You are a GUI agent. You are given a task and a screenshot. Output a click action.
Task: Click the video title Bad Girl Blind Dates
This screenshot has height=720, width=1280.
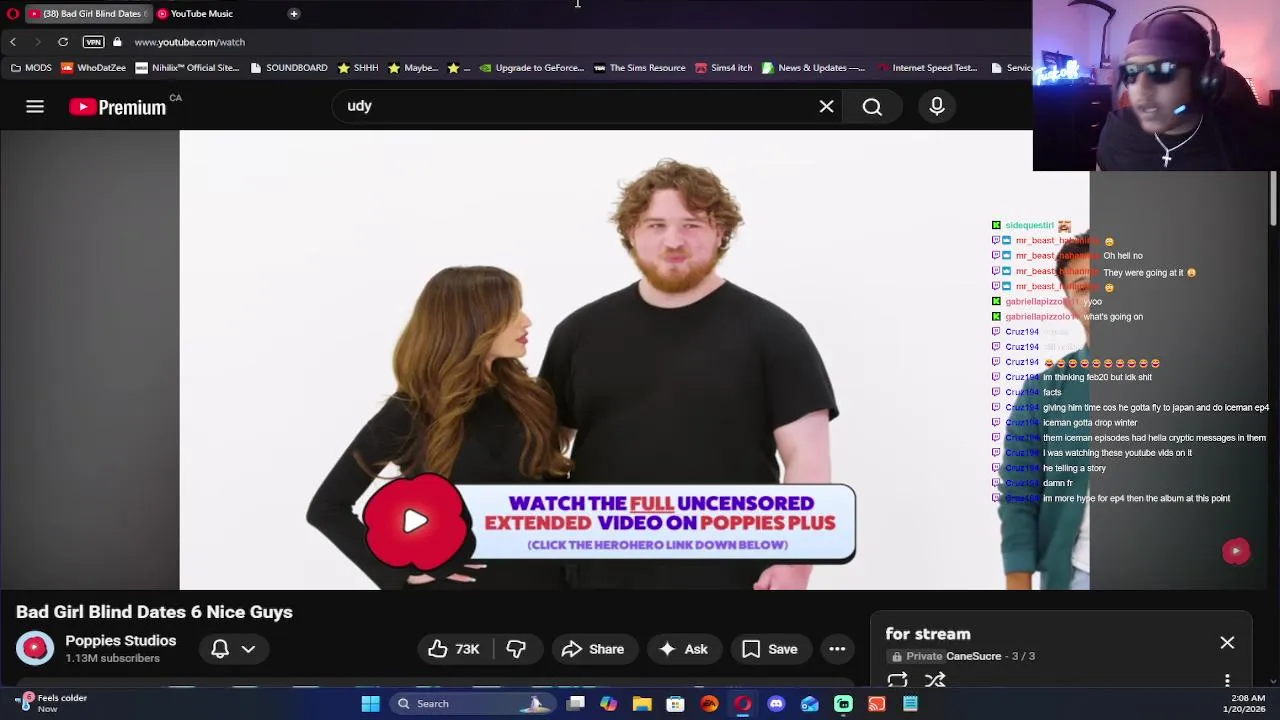pyautogui.click(x=154, y=612)
